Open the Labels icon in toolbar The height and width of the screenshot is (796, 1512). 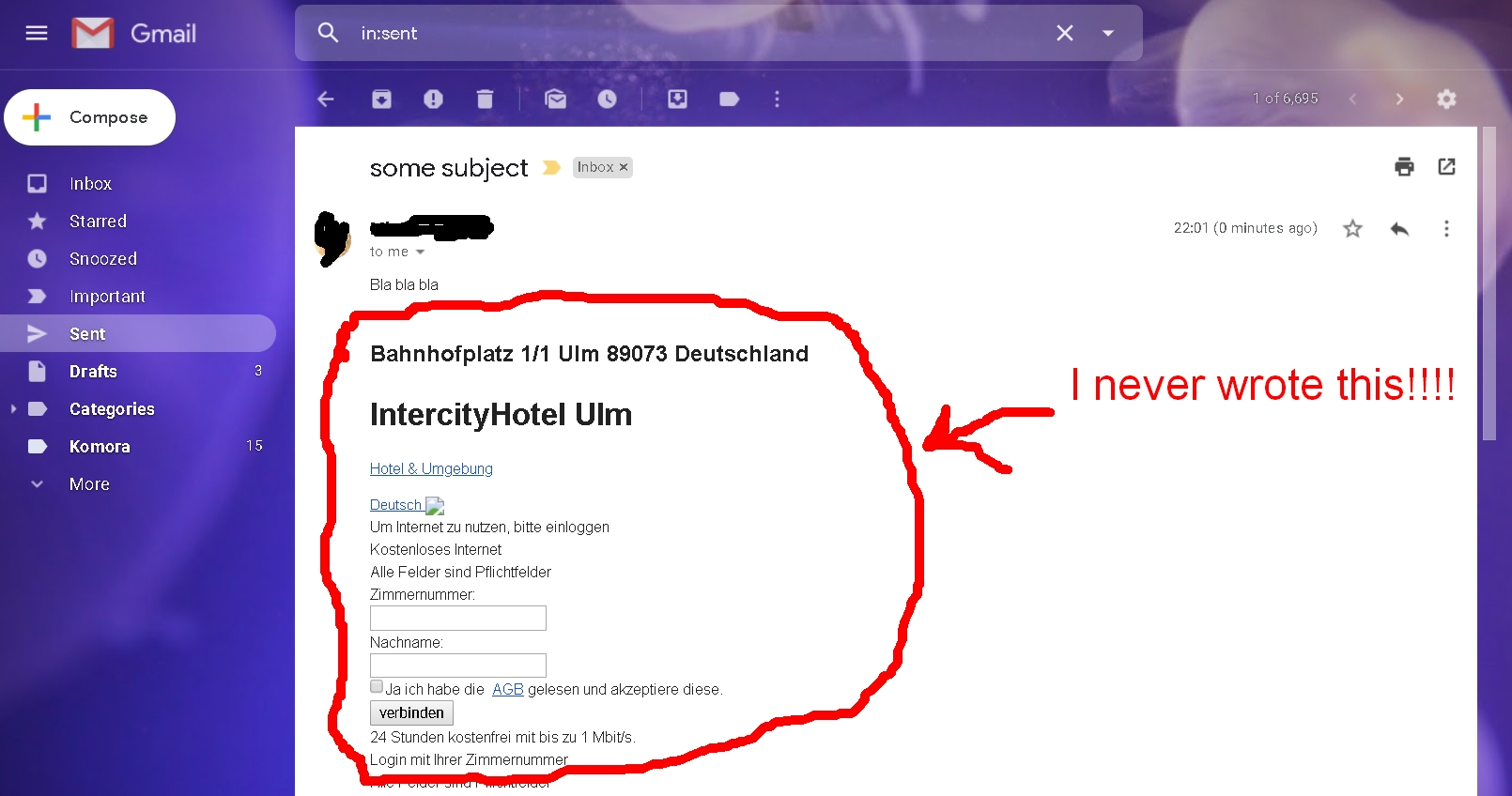[729, 99]
